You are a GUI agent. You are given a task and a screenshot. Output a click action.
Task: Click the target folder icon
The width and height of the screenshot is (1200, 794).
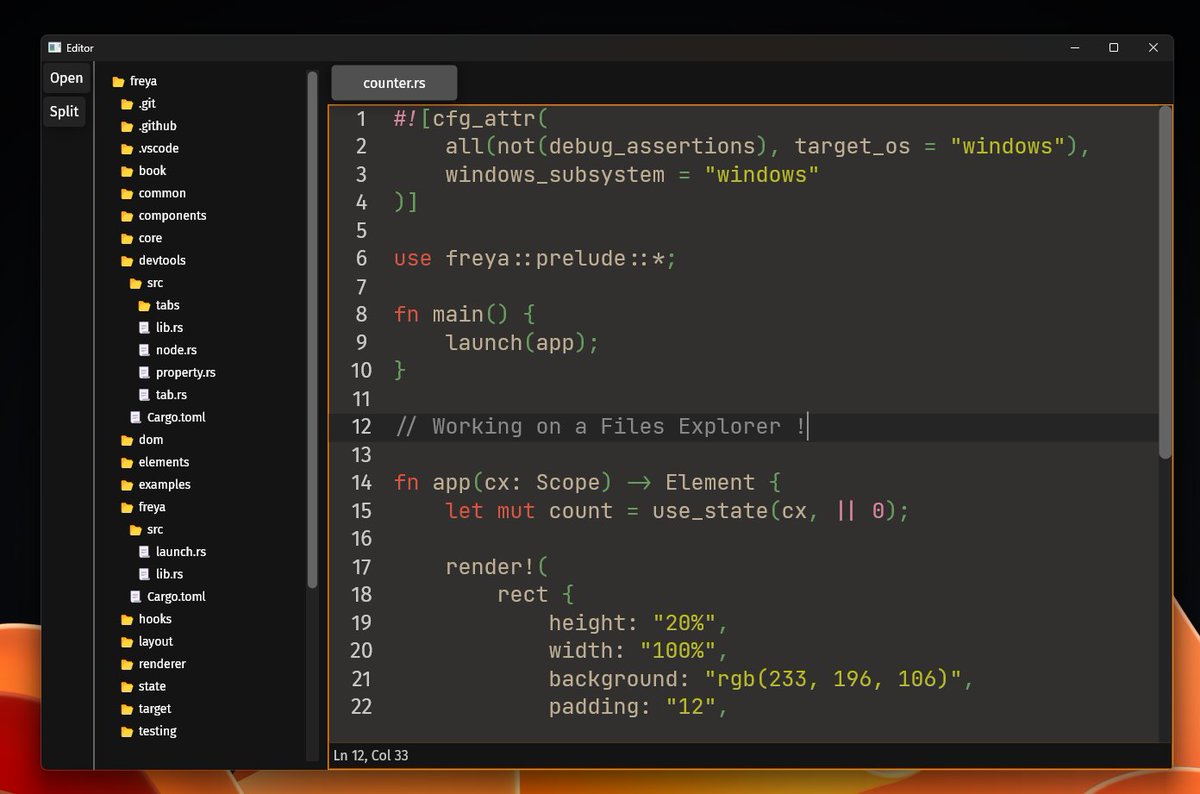[127, 709]
